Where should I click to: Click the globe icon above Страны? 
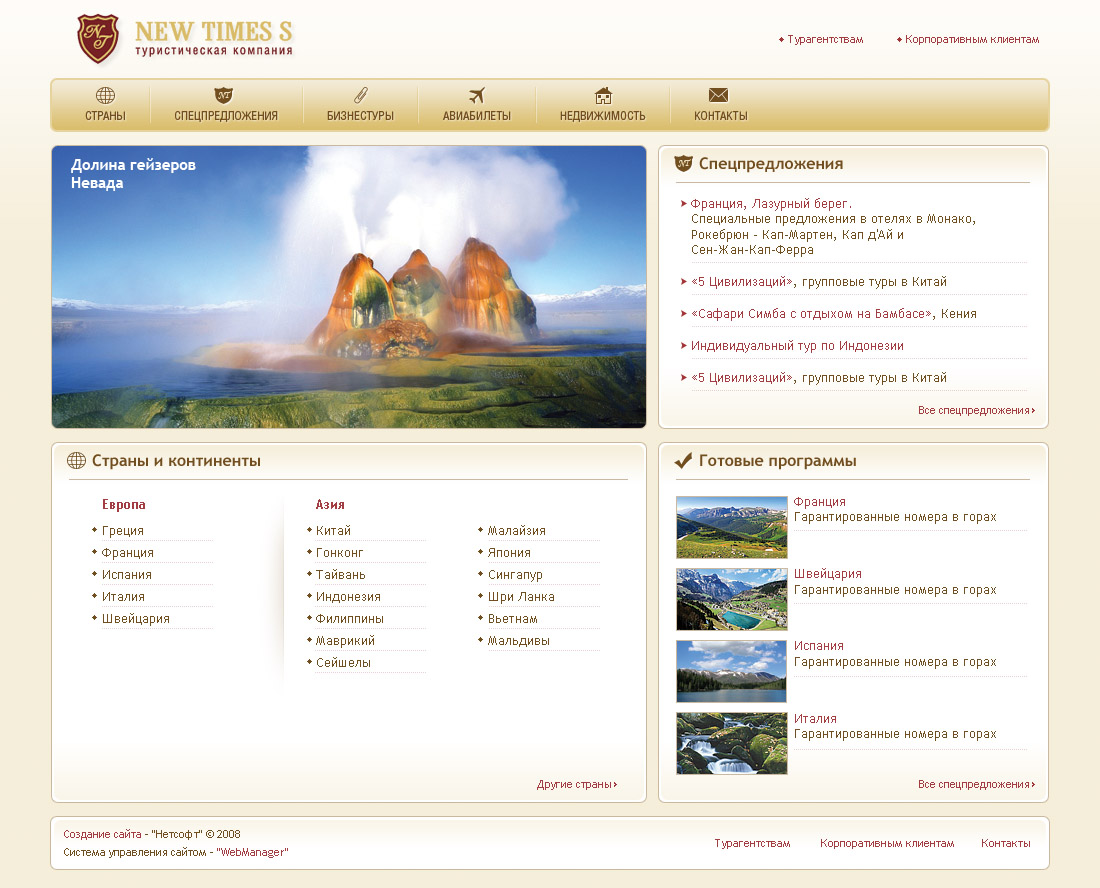click(105, 95)
